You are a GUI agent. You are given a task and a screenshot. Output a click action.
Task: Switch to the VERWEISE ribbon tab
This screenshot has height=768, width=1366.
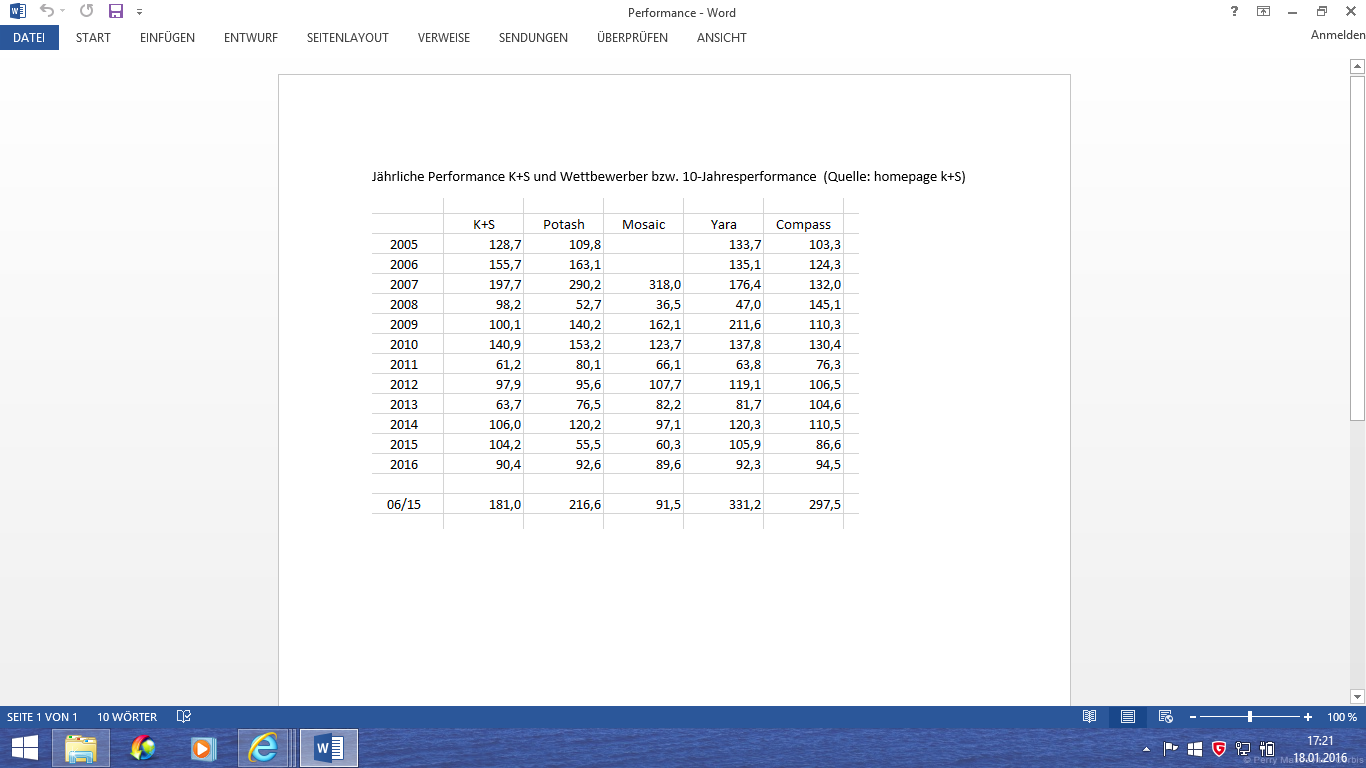click(444, 38)
